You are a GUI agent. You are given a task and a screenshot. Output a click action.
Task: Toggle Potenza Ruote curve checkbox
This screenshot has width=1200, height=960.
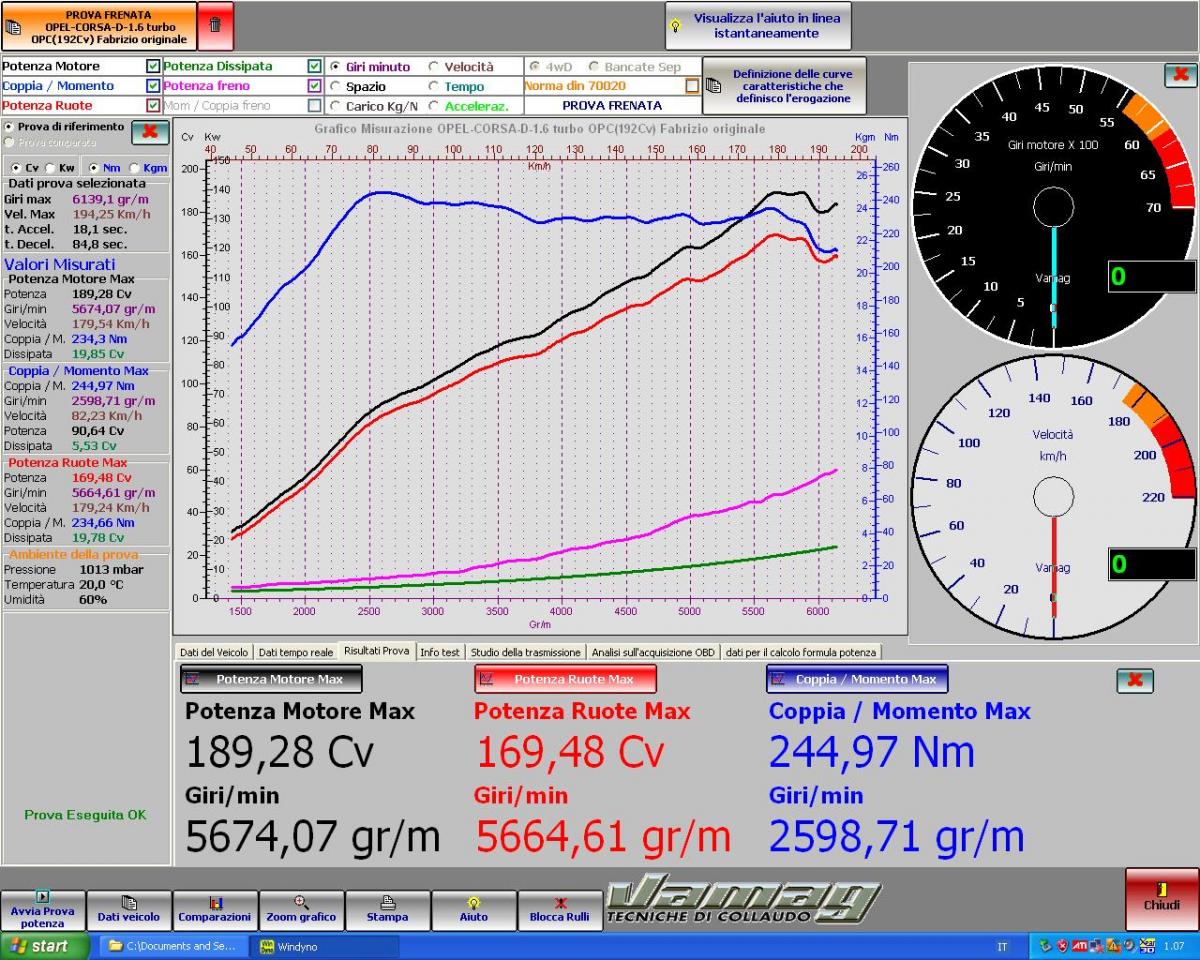(153, 105)
